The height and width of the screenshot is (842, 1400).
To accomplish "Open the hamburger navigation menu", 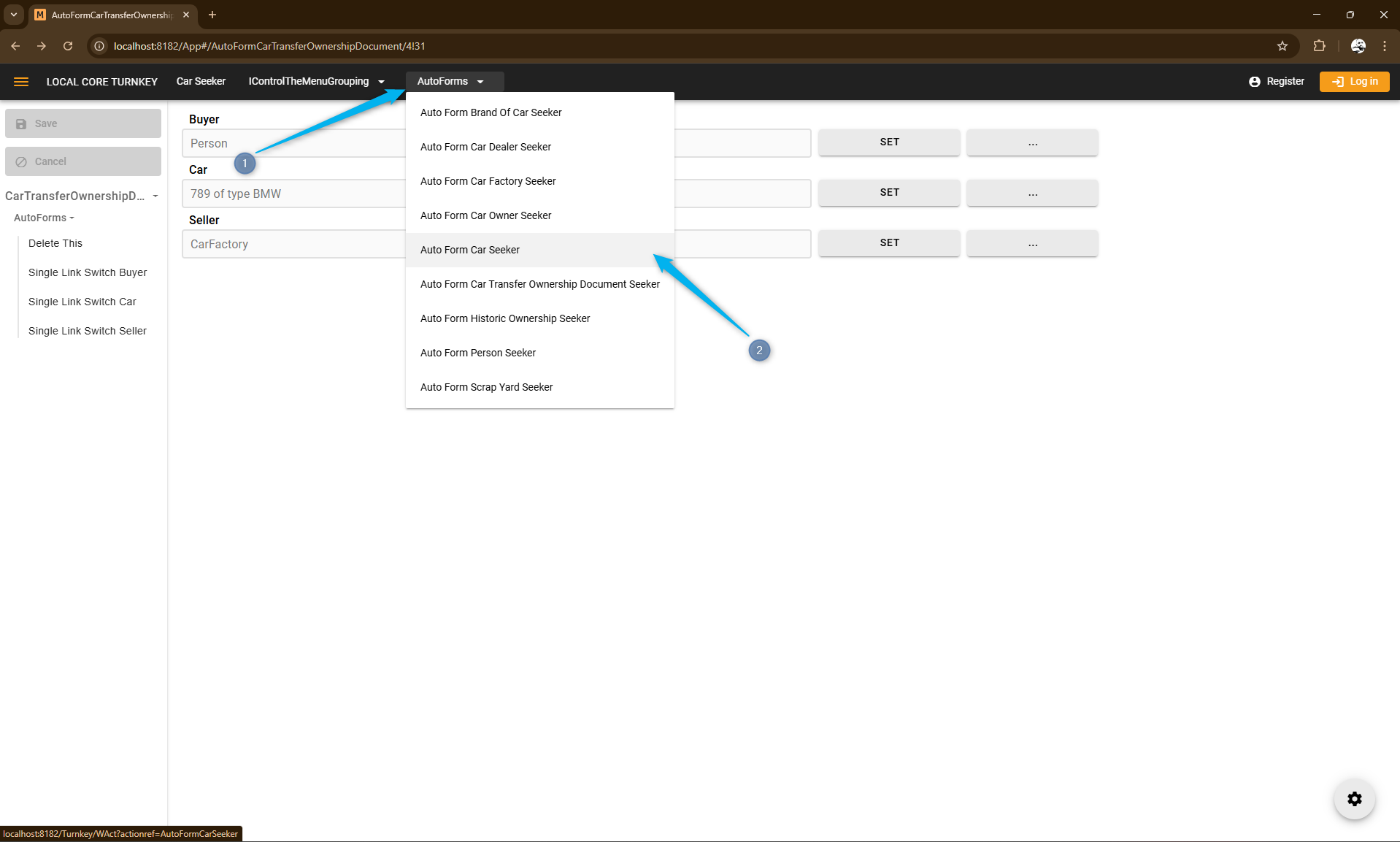I will pyautogui.click(x=21, y=82).
